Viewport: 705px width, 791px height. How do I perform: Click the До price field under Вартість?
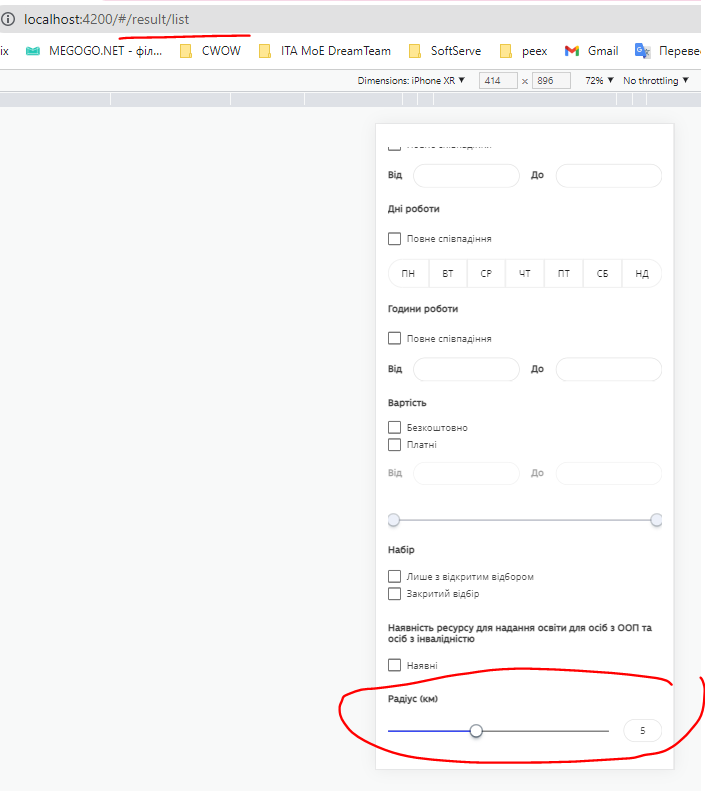[609, 473]
